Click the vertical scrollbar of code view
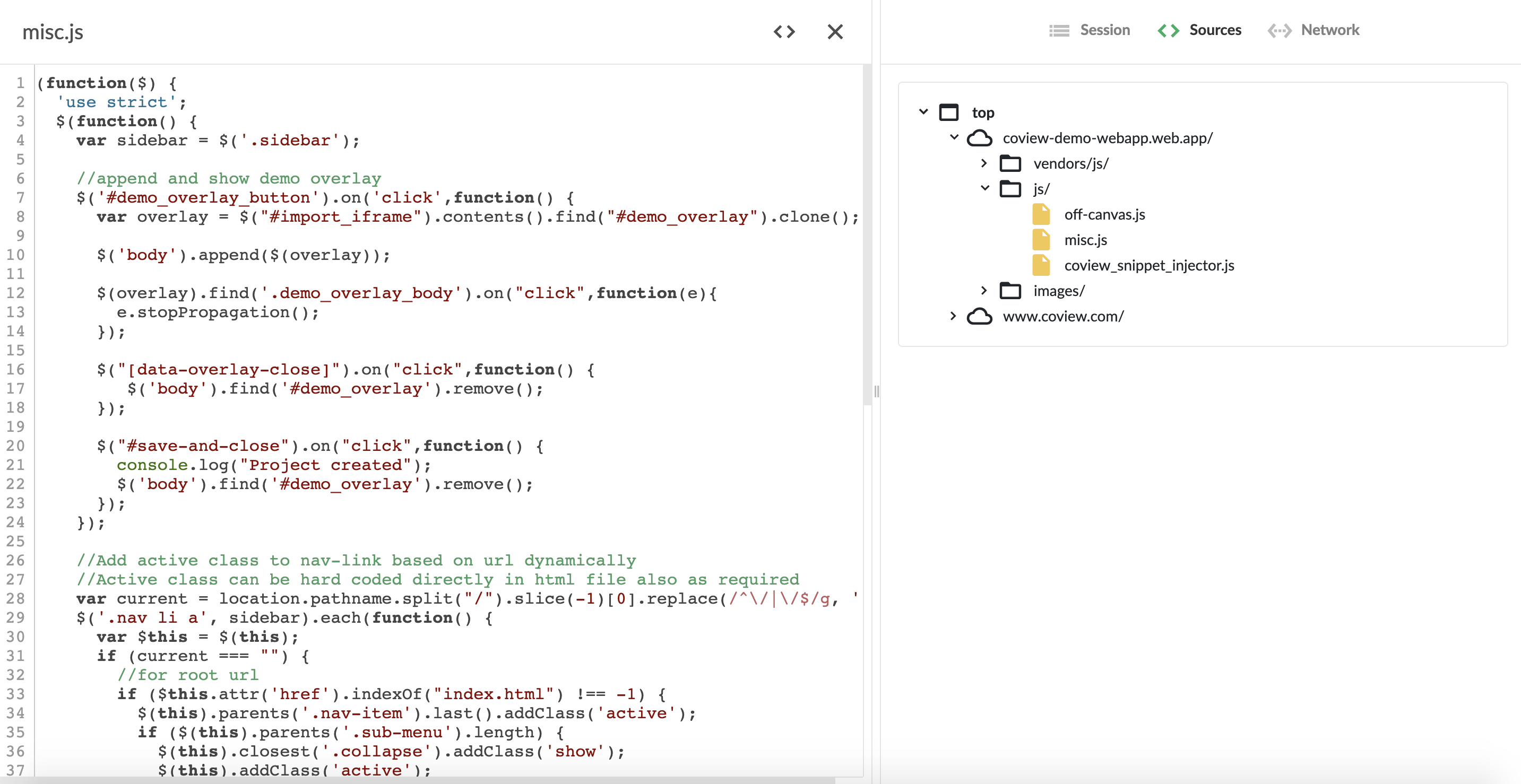 point(867,236)
